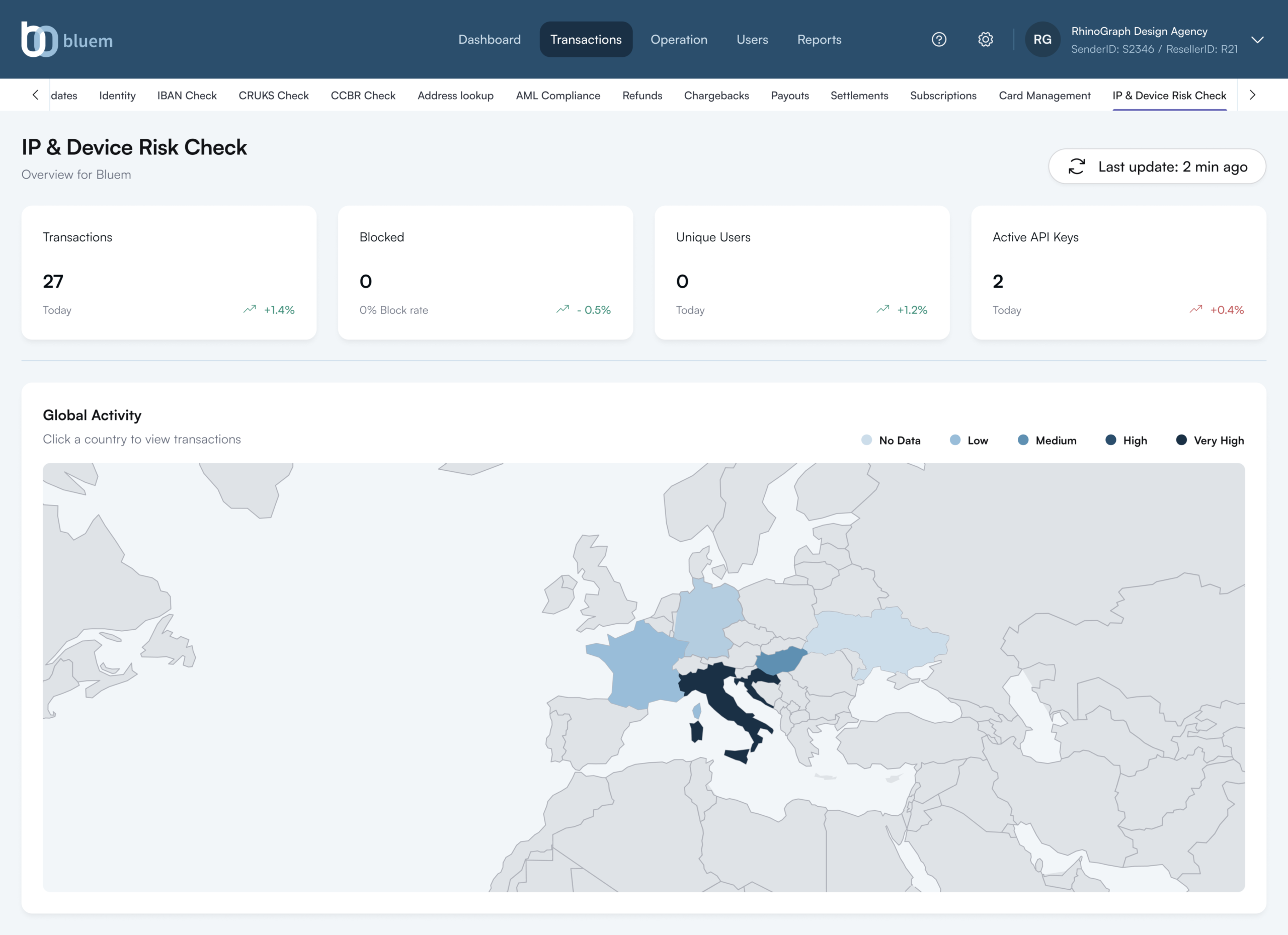Expand the account dropdown chevron
Screen dimensions: 1288x935
tap(1257, 40)
